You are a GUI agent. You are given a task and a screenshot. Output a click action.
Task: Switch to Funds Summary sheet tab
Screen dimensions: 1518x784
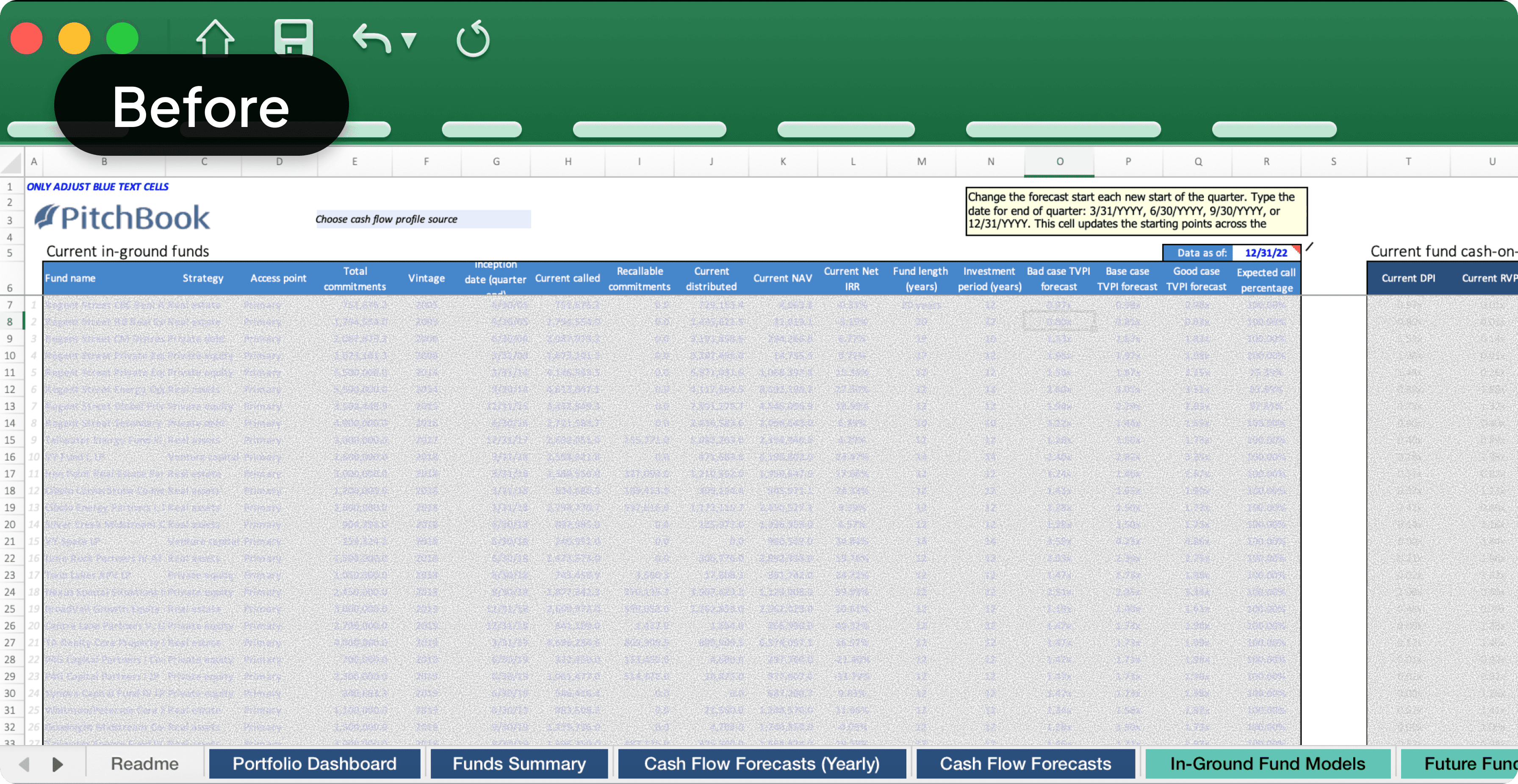point(518,764)
